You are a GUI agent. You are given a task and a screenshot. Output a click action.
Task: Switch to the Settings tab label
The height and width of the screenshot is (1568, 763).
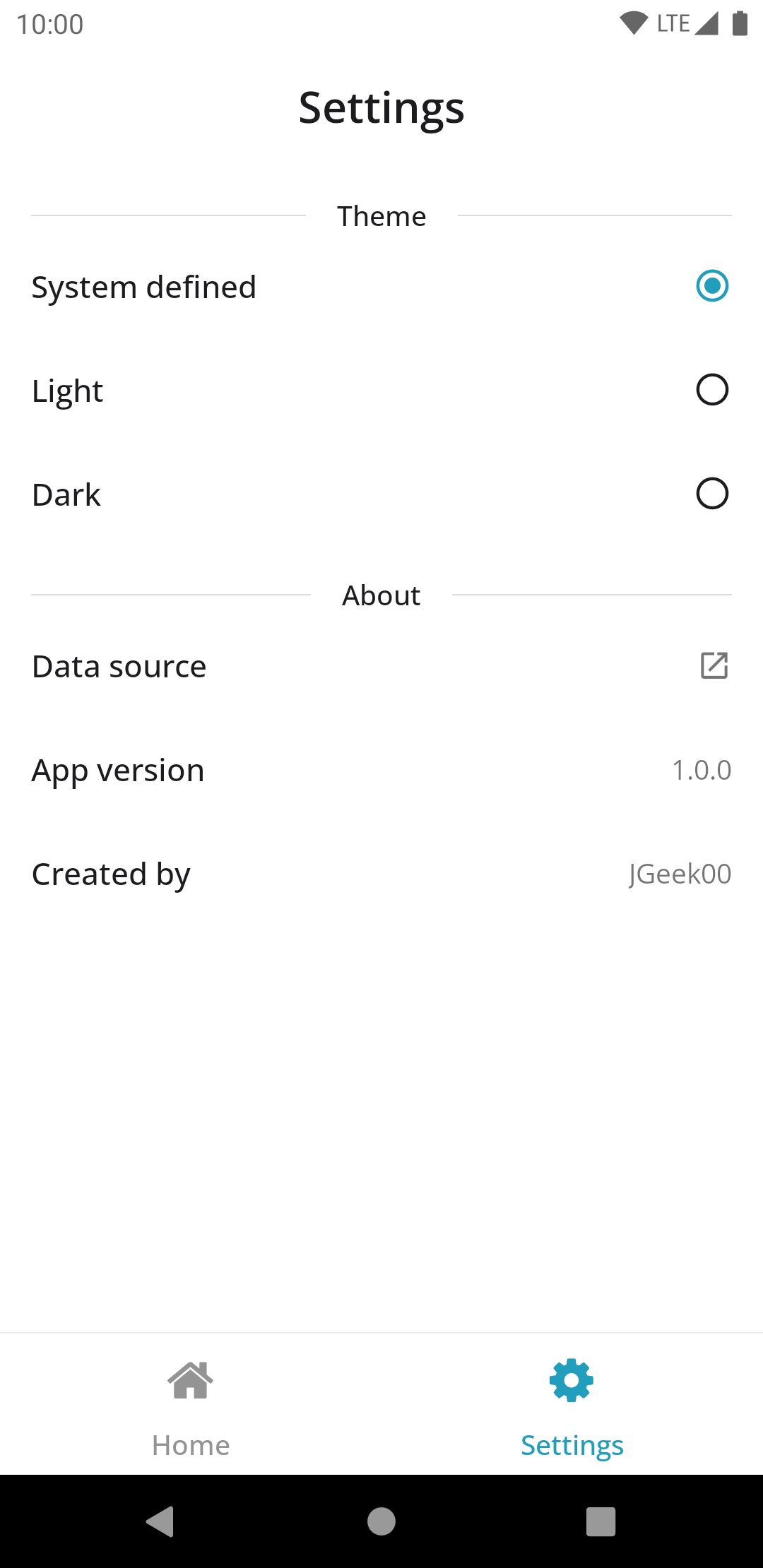572,1445
